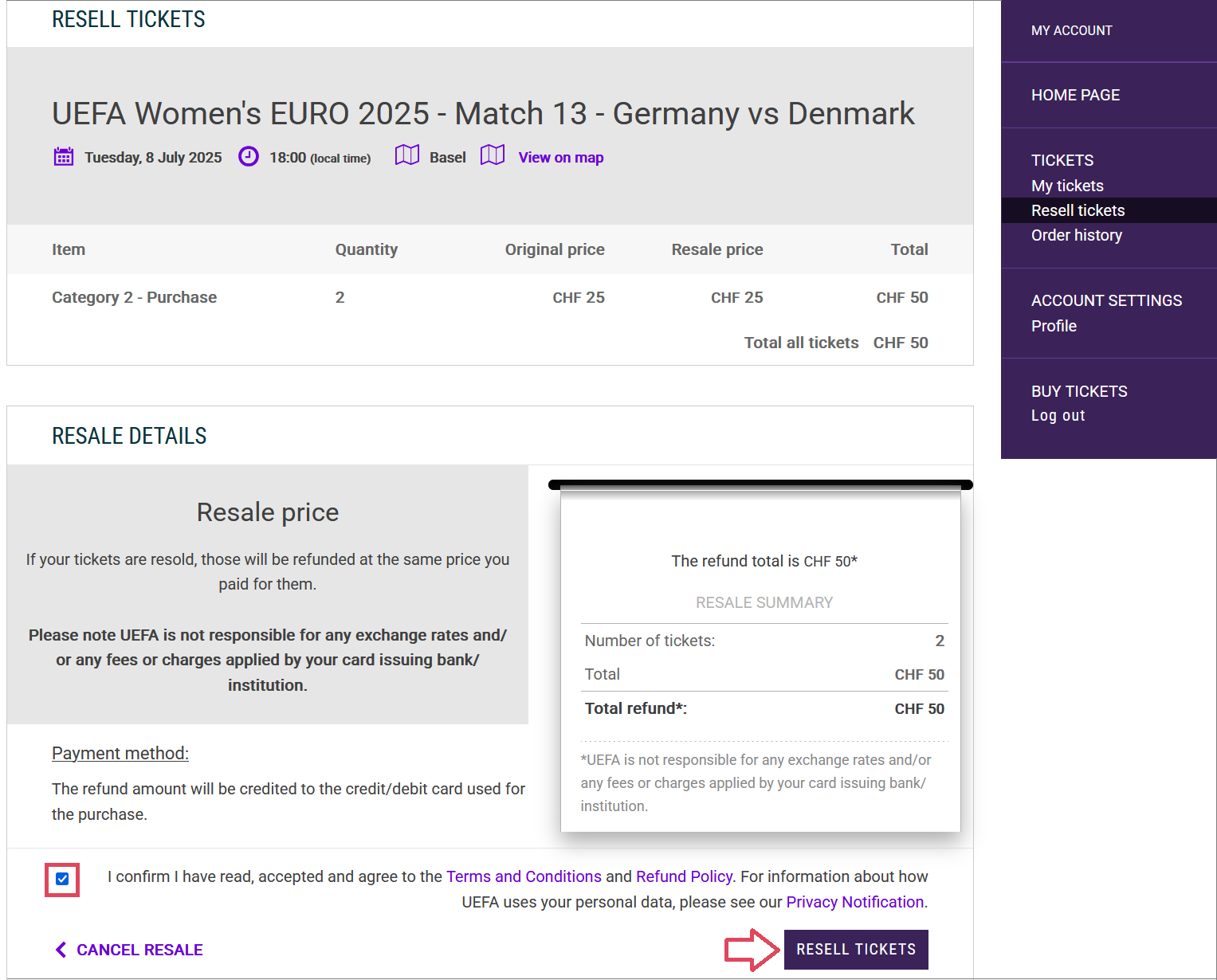Click the match title Germany vs Denmark
The width and height of the screenshot is (1217, 980).
(x=483, y=113)
